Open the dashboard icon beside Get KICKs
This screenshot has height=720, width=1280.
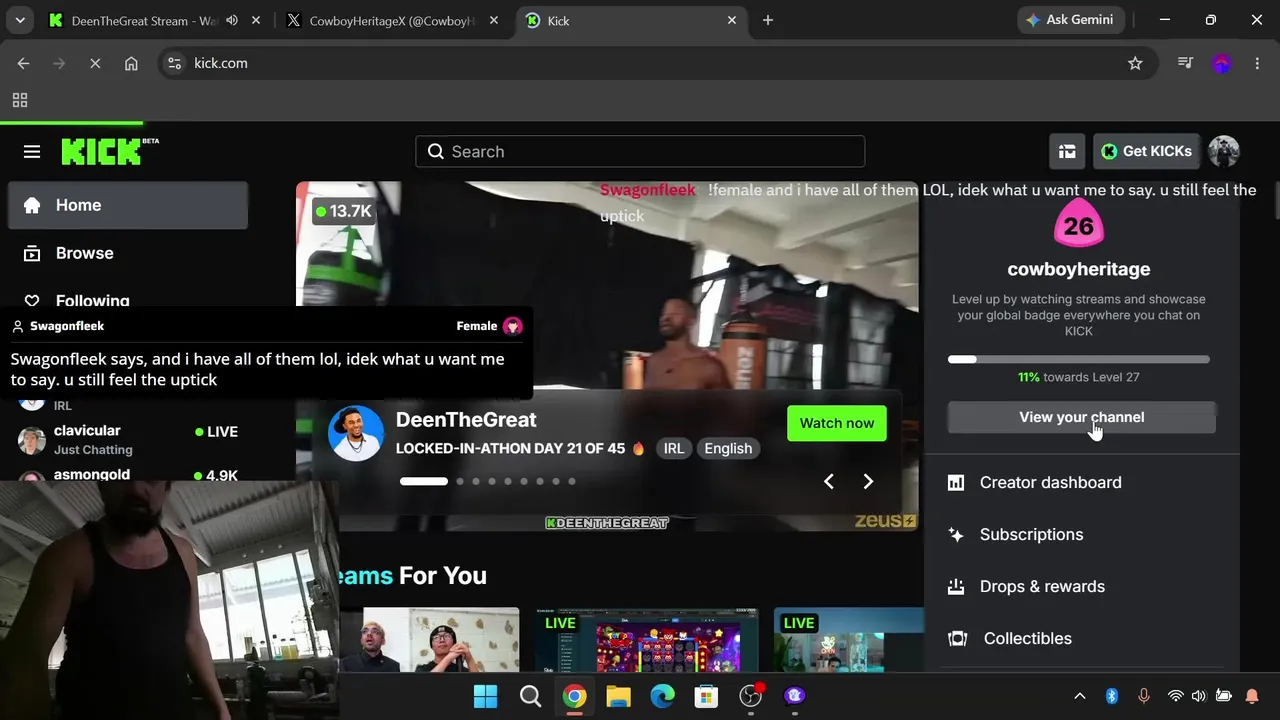[x=1067, y=151]
